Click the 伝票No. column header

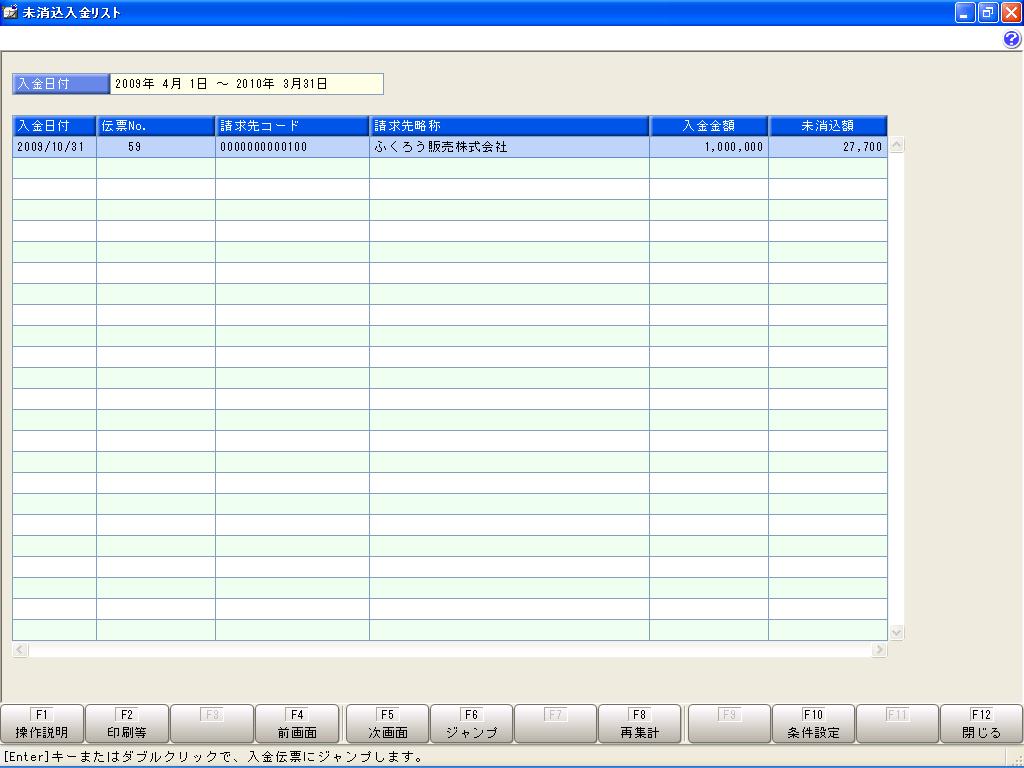click(155, 125)
